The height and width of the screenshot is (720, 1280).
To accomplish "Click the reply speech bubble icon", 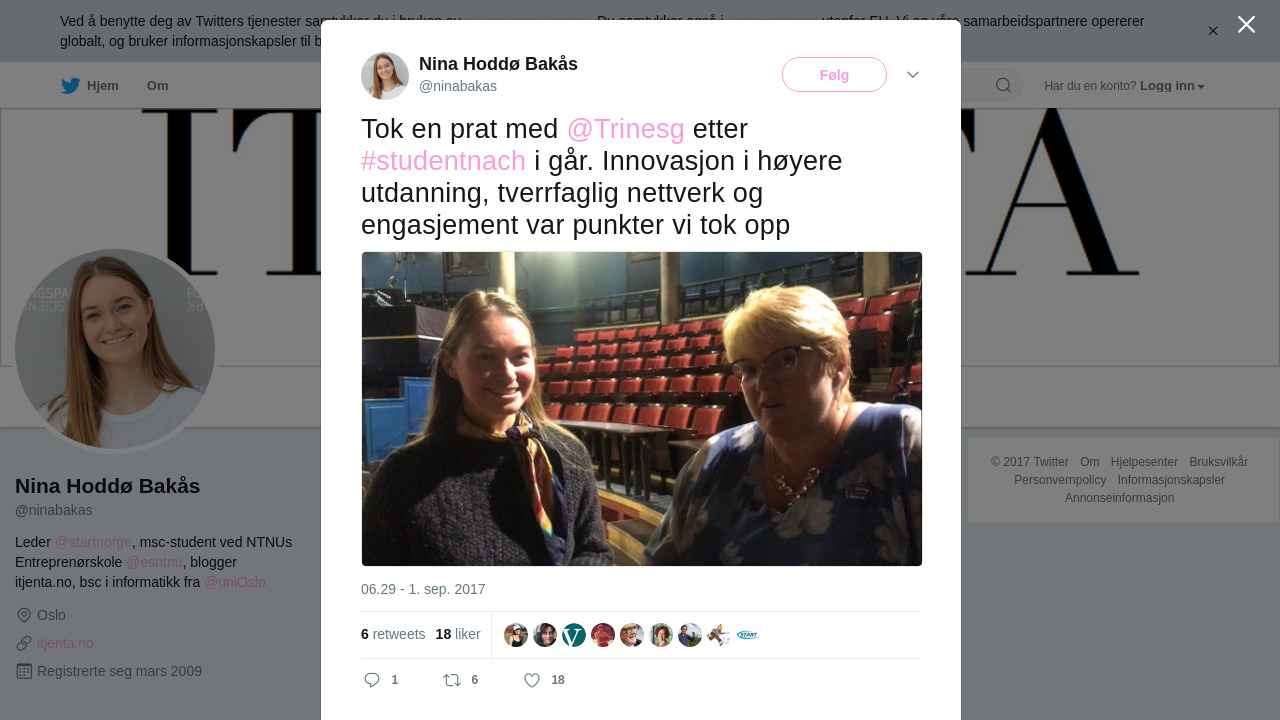I will click(x=372, y=680).
